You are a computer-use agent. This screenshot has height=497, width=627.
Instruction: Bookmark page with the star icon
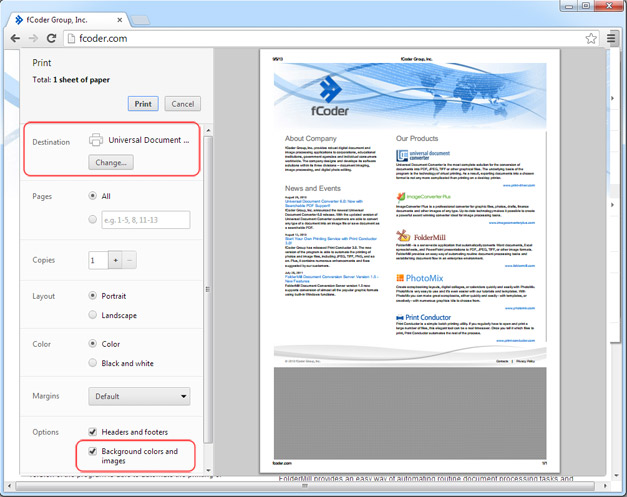(x=591, y=38)
